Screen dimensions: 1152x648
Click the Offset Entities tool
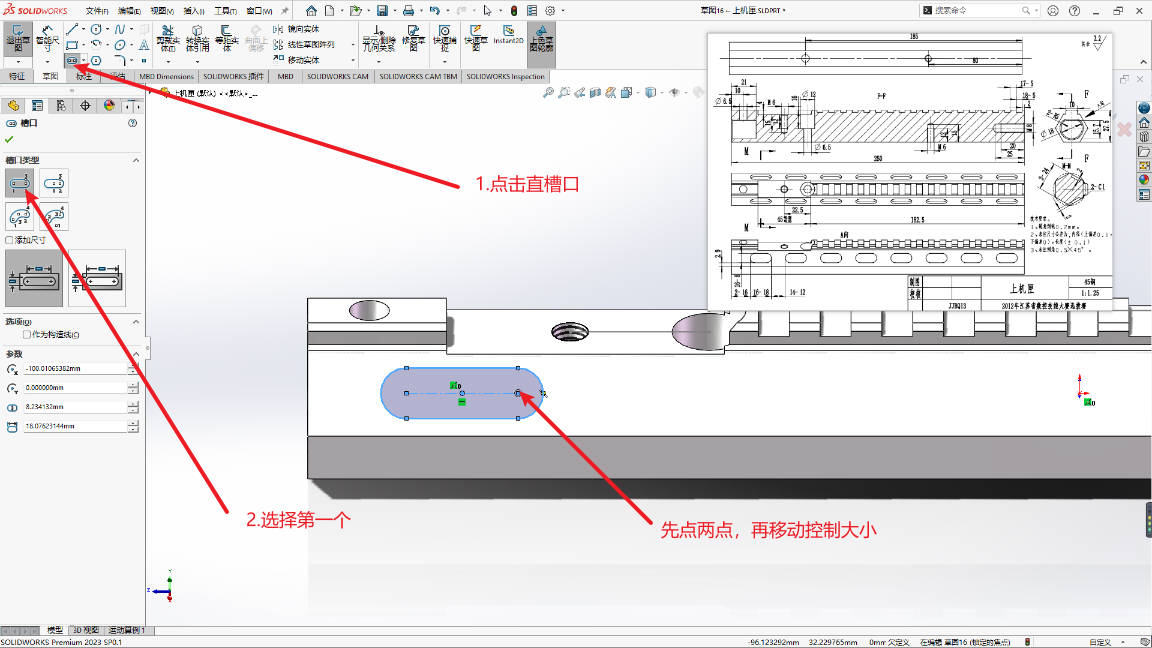click(x=226, y=38)
